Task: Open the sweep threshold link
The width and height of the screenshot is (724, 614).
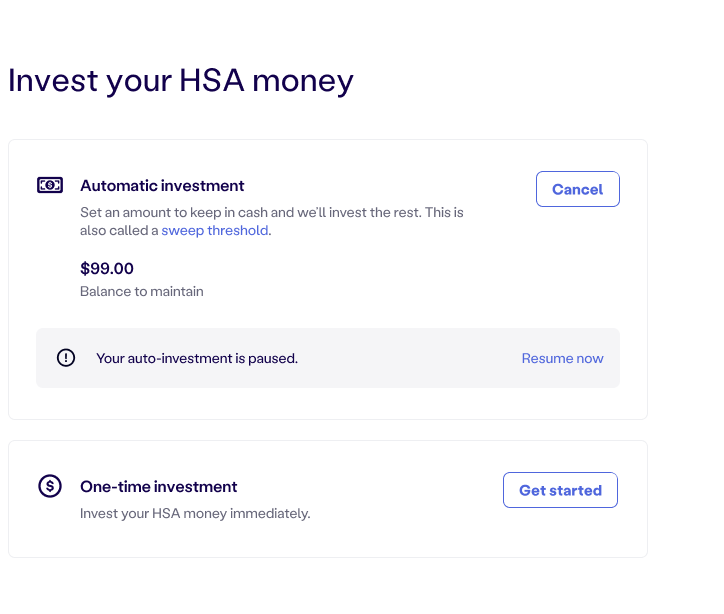Action: coord(215,230)
